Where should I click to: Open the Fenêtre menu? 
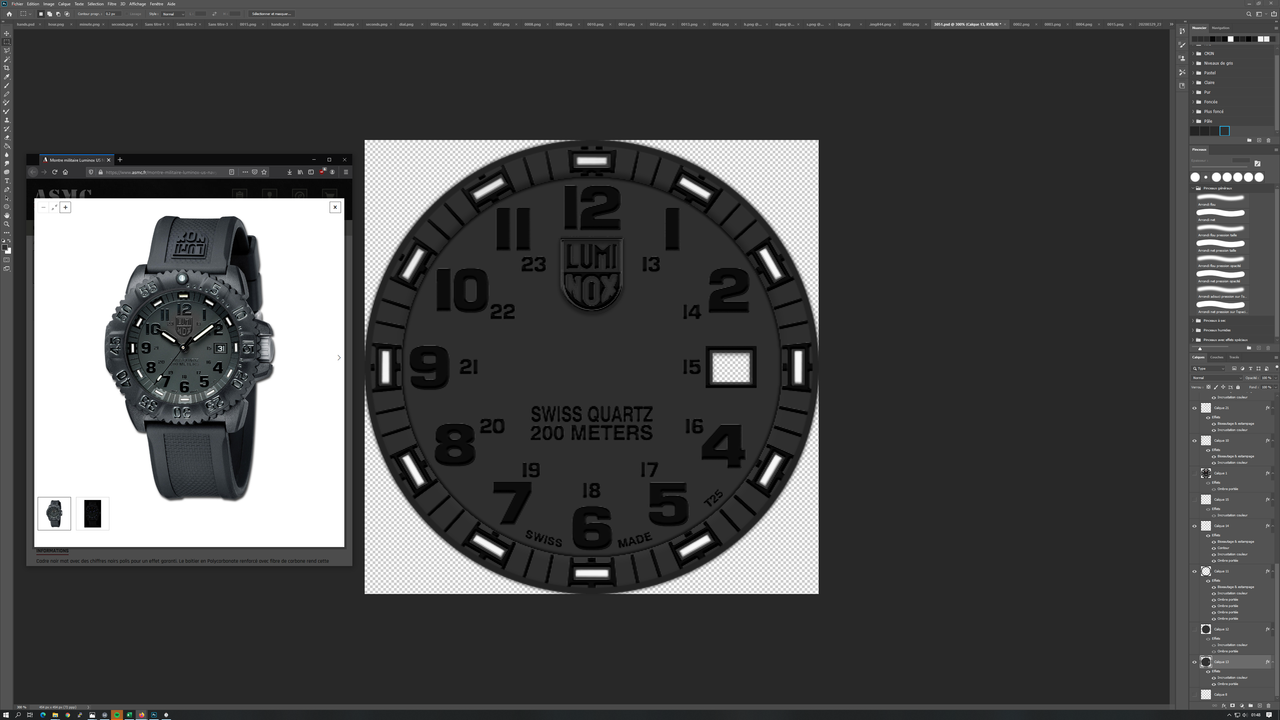click(x=157, y=4)
